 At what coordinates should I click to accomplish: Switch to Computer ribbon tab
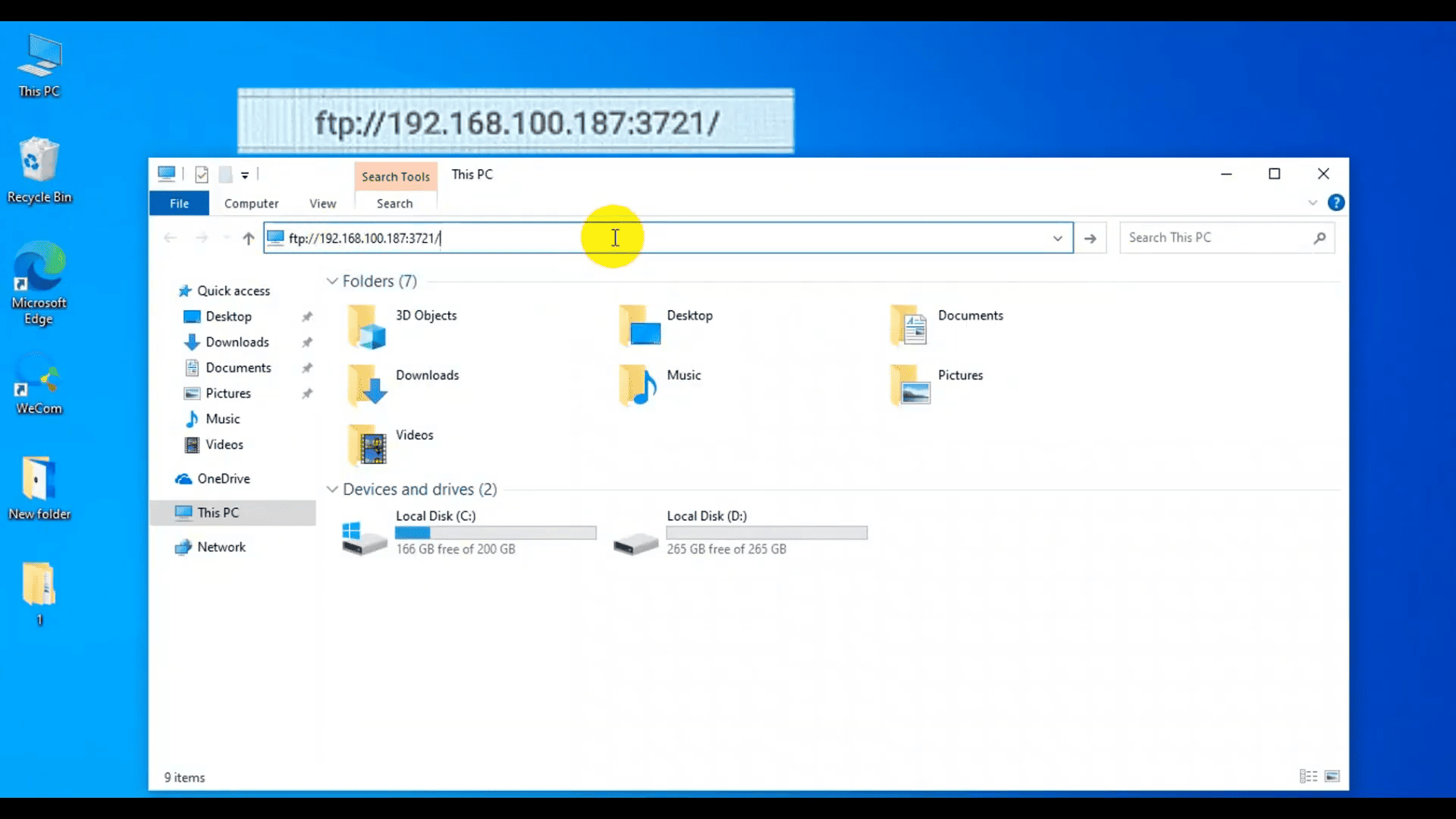pyautogui.click(x=251, y=203)
